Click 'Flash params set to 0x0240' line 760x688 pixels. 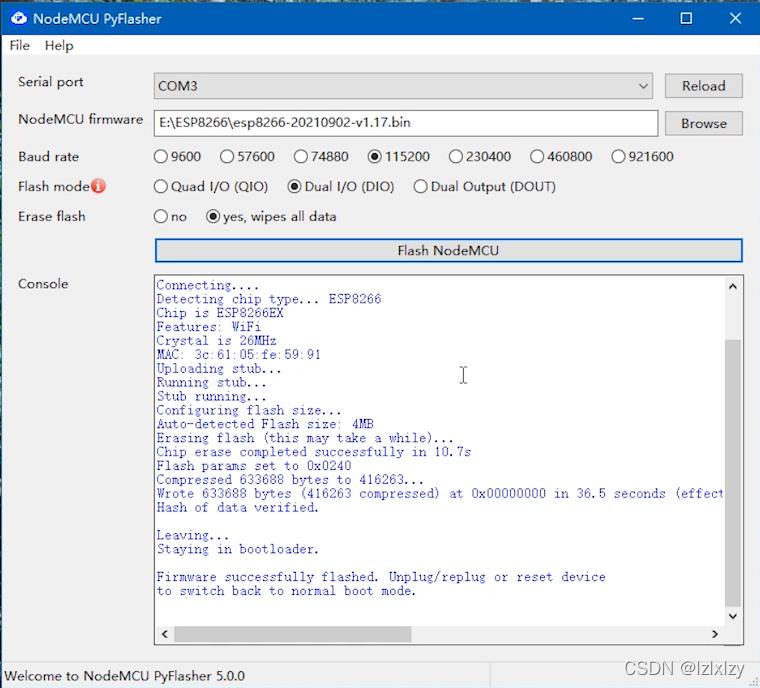tap(254, 466)
